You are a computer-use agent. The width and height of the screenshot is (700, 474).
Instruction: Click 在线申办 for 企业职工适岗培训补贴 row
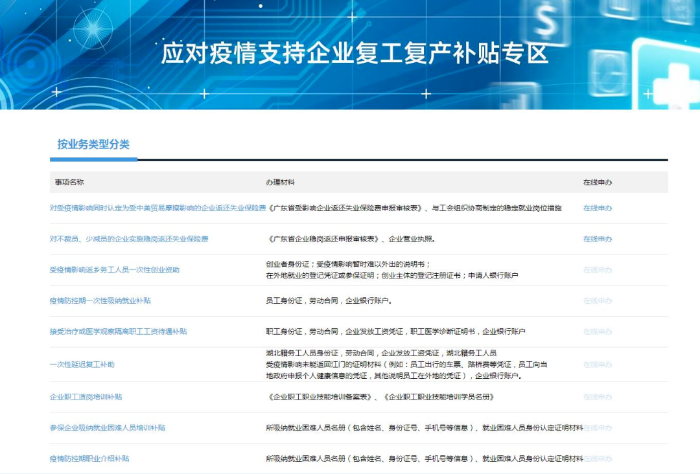click(597, 396)
